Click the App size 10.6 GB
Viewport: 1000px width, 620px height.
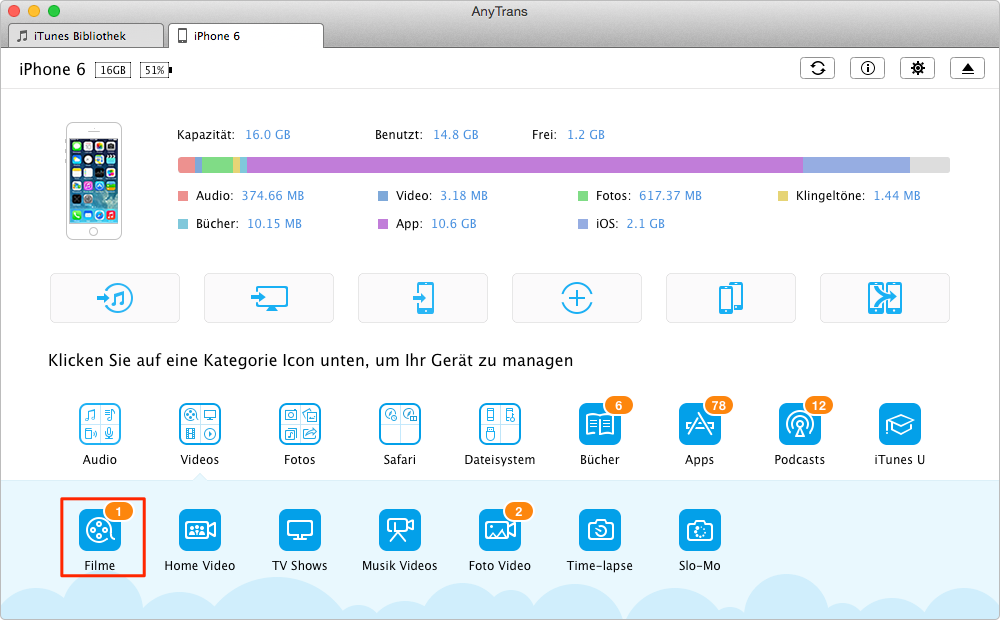click(x=454, y=224)
